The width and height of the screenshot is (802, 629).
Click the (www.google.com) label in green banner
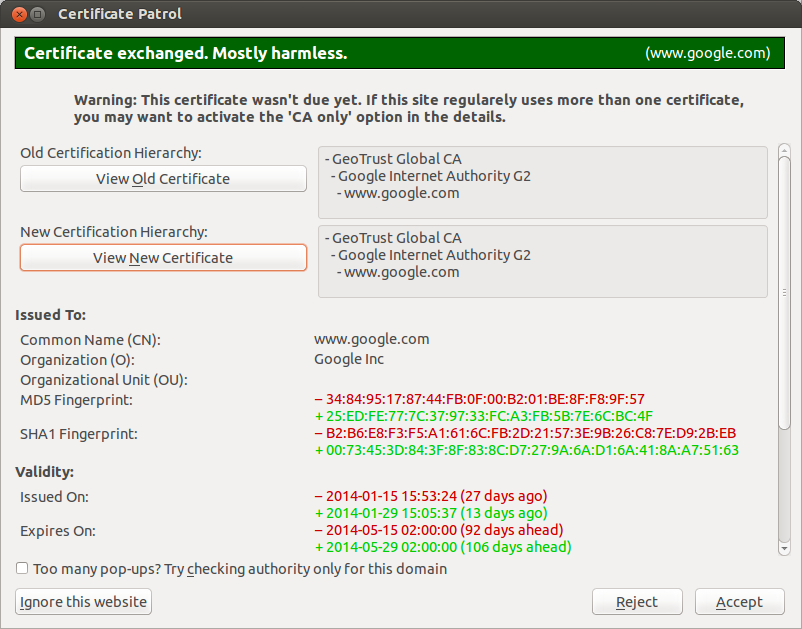pos(708,53)
